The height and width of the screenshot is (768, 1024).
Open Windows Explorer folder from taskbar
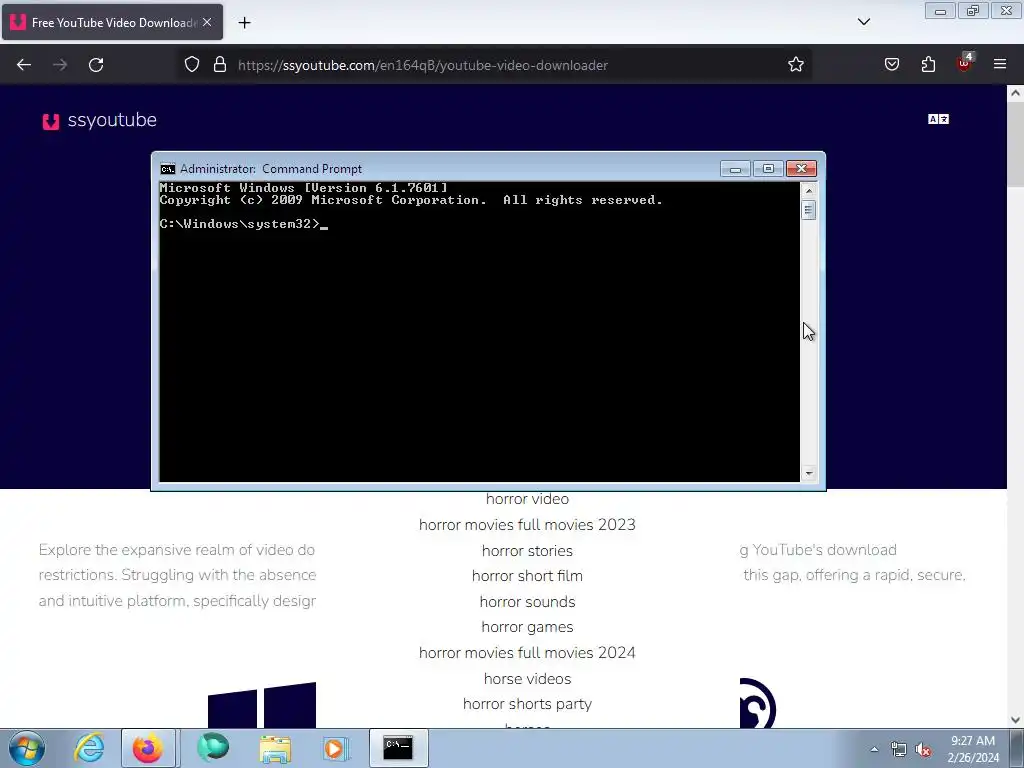click(x=275, y=748)
